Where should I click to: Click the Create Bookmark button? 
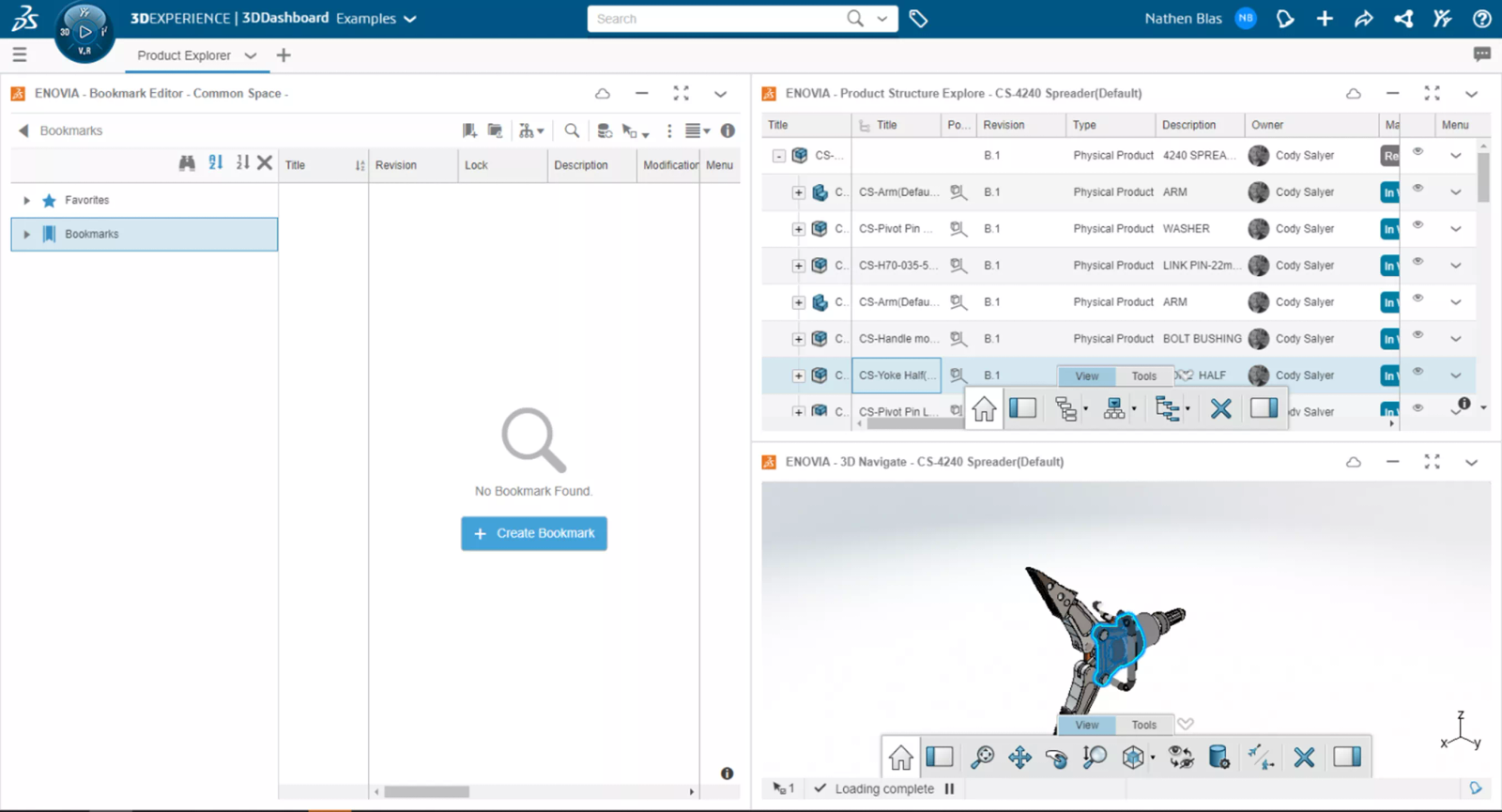[x=533, y=533]
